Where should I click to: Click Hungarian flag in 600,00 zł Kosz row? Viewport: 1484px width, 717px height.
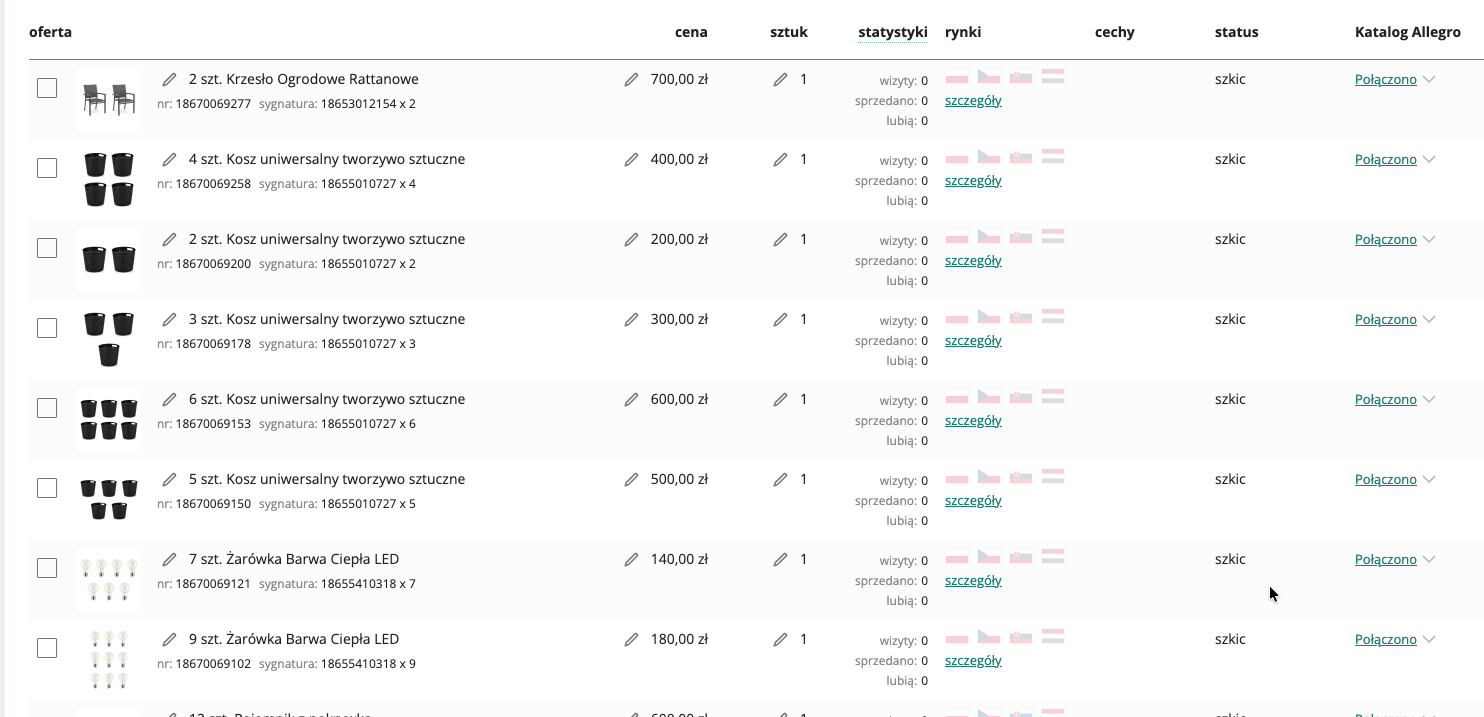pos(1052,397)
